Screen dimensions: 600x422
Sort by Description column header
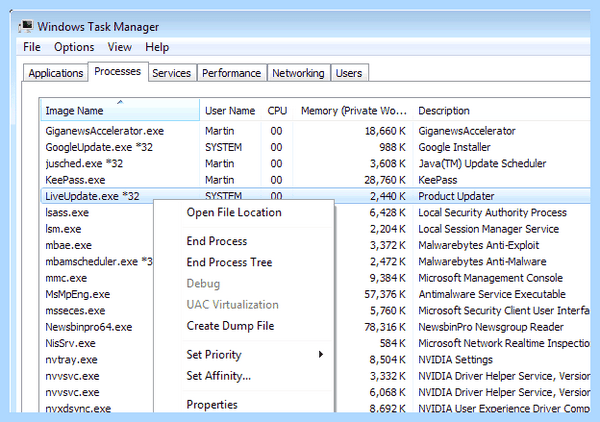501,111
